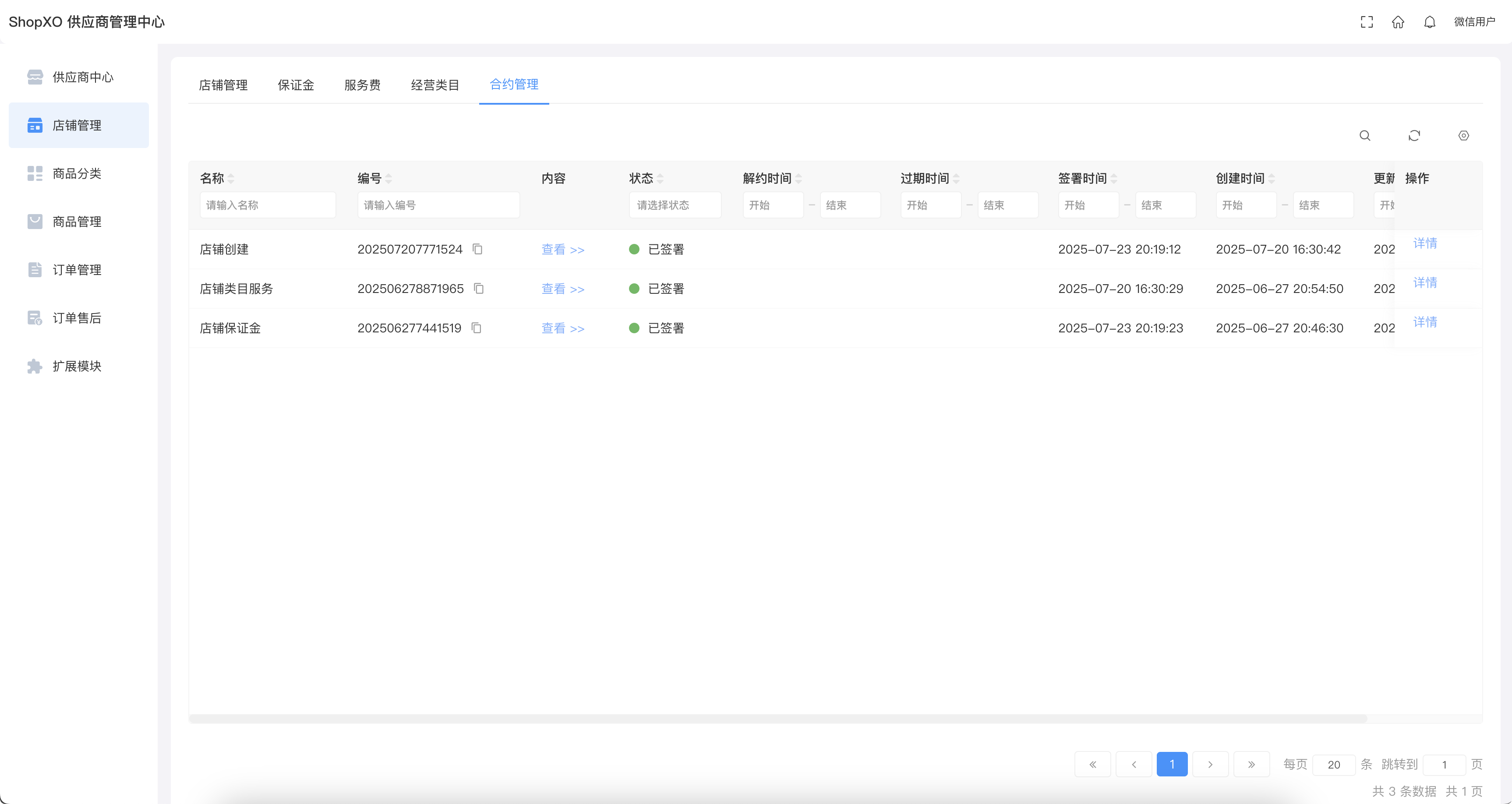Image resolution: width=1512 pixels, height=804 pixels.
Task: Copy contract number 202506277441519
Action: 477,328
